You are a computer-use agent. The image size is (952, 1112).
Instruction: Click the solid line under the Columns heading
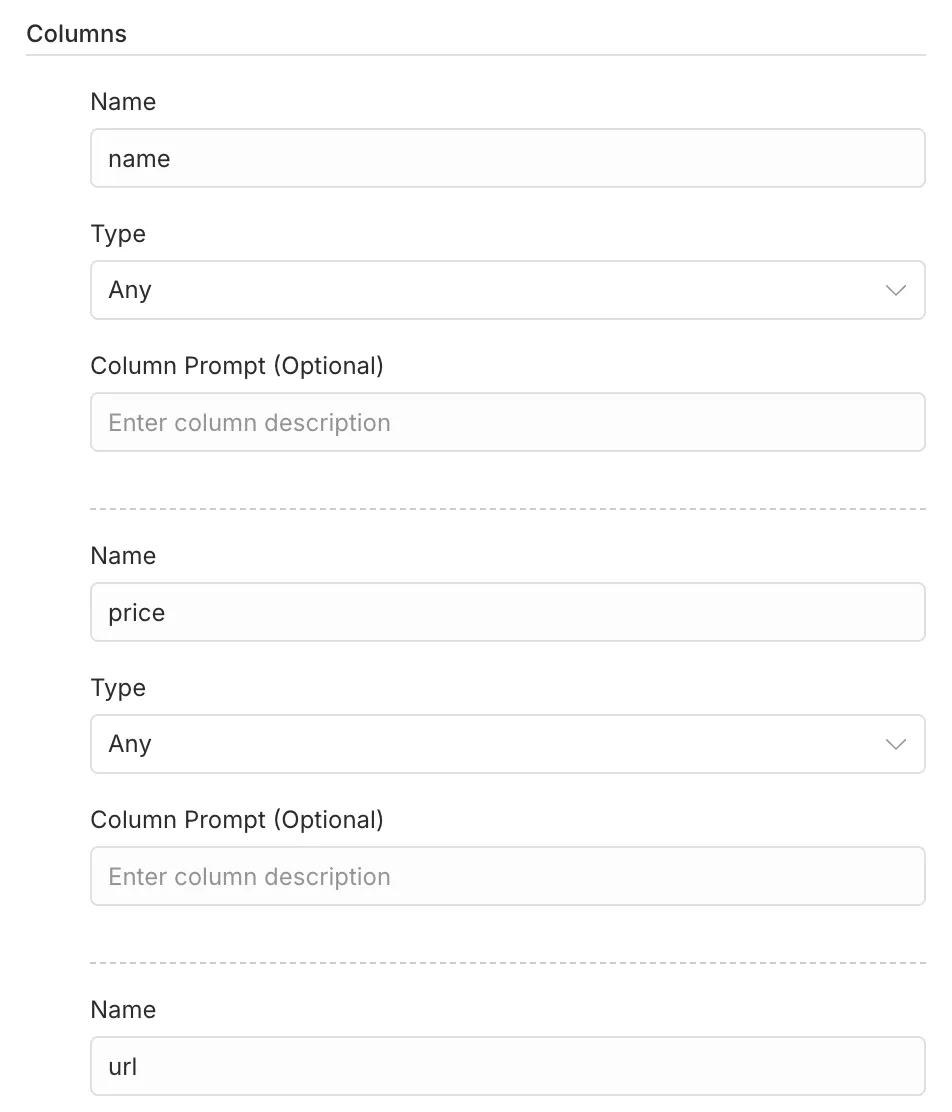click(x=476, y=55)
